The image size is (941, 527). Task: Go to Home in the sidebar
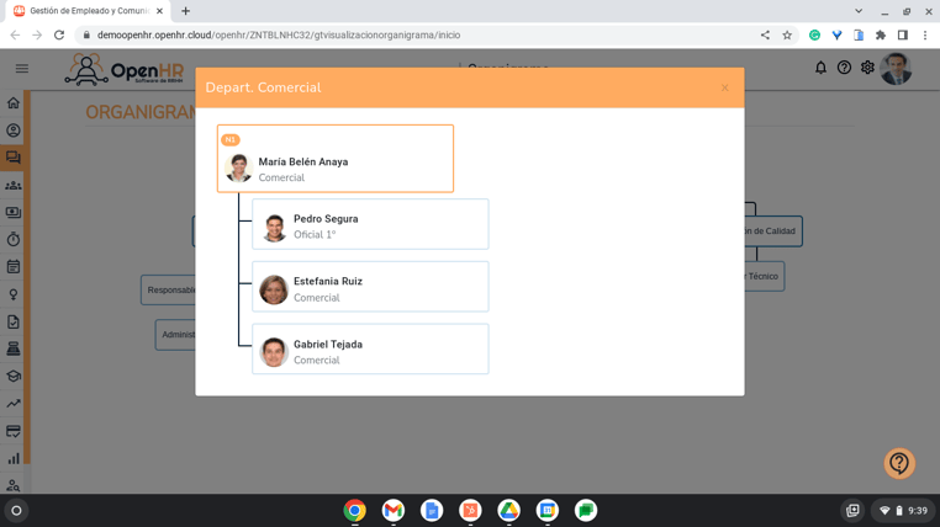pyautogui.click(x=13, y=103)
